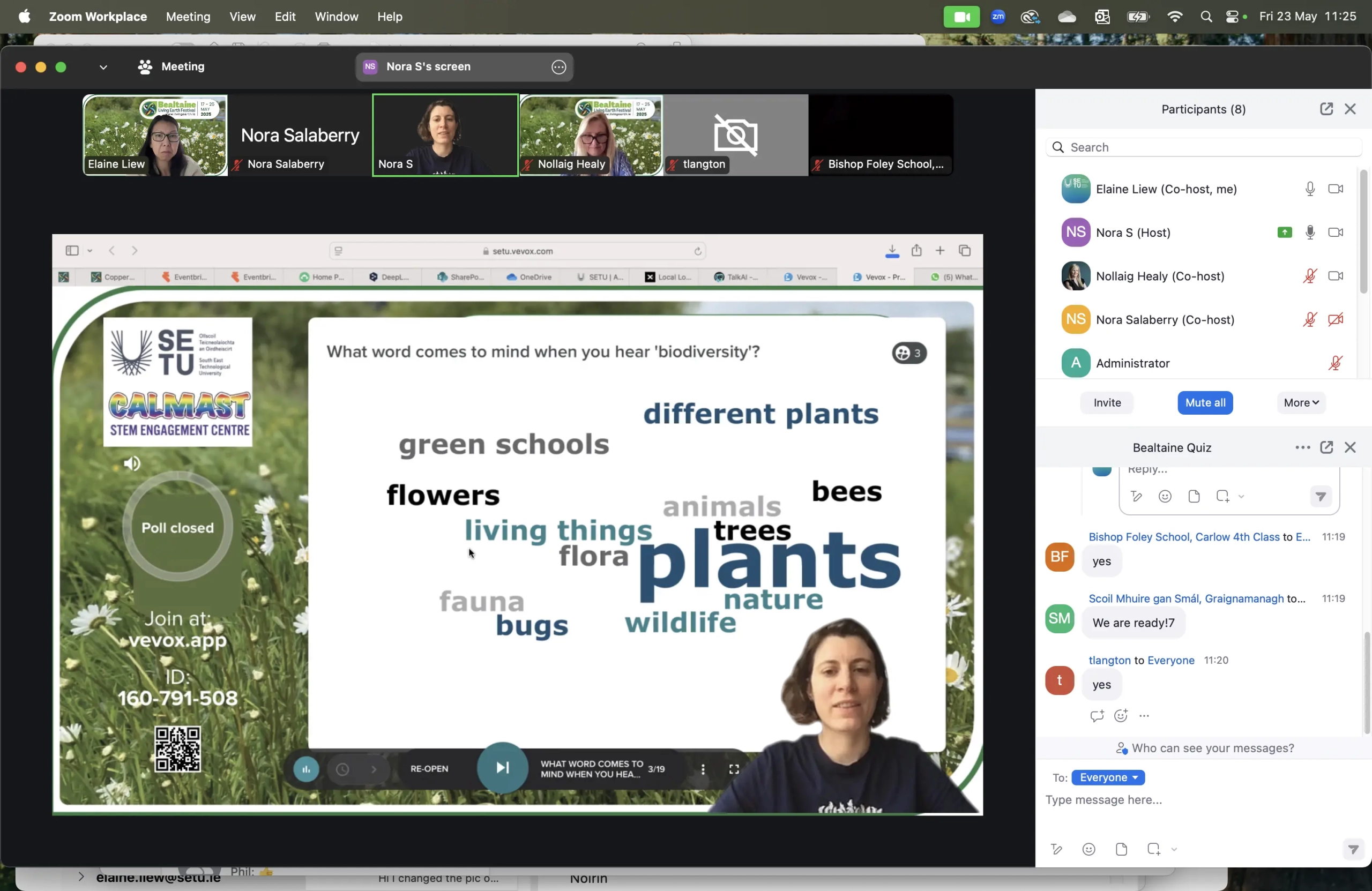Click the Mute all button
Image resolution: width=1372 pixels, height=891 pixels.
point(1205,403)
